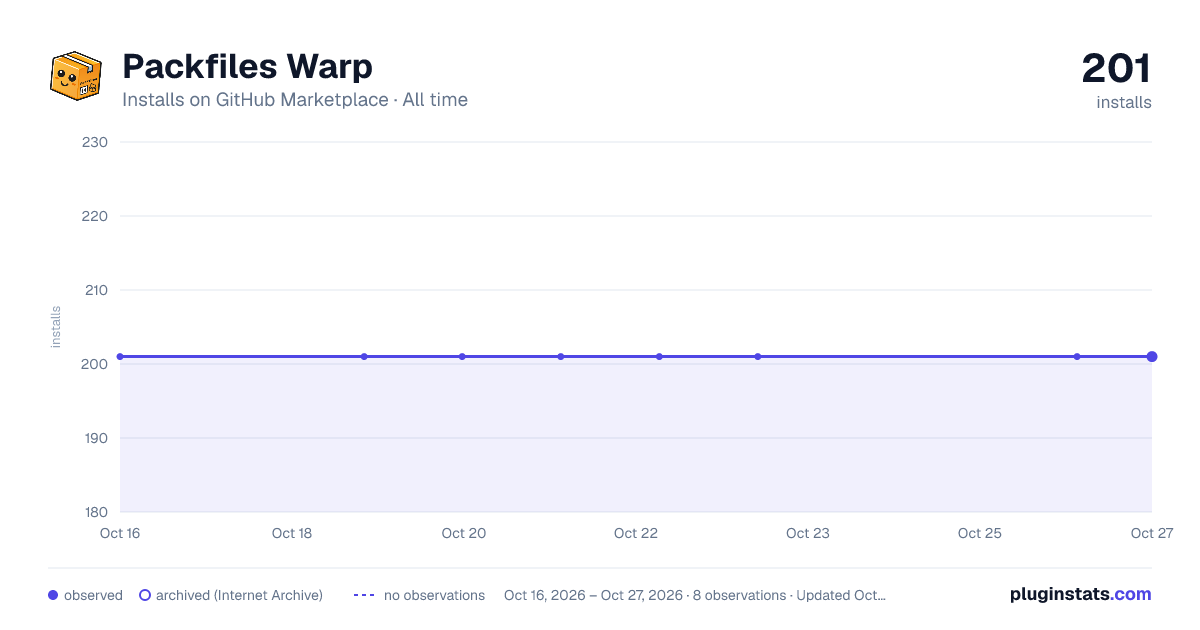This screenshot has width=1200, height=630.
Task: Click the vertical 'installs' axis title
Action: tap(56, 327)
